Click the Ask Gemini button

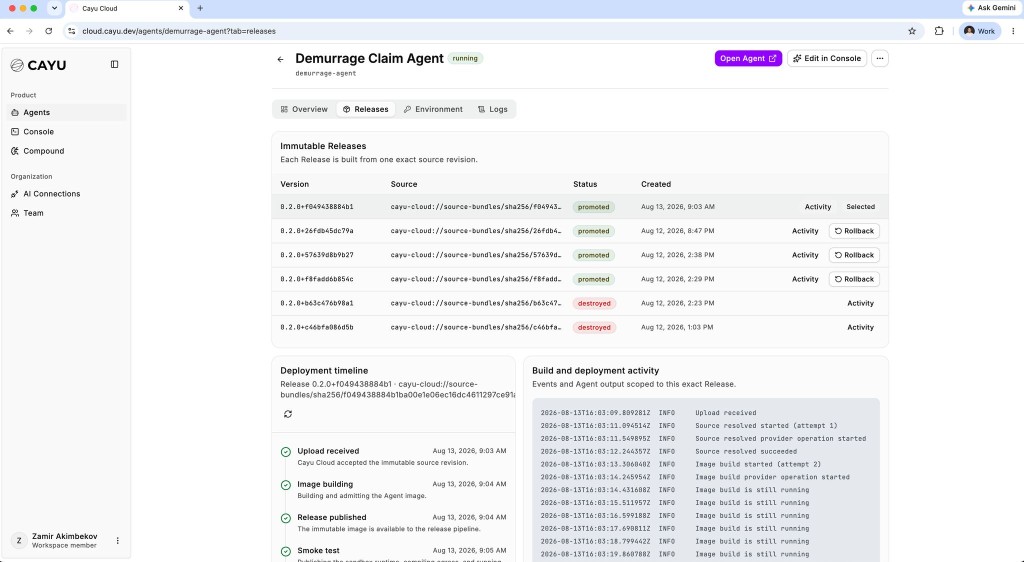(x=991, y=8)
